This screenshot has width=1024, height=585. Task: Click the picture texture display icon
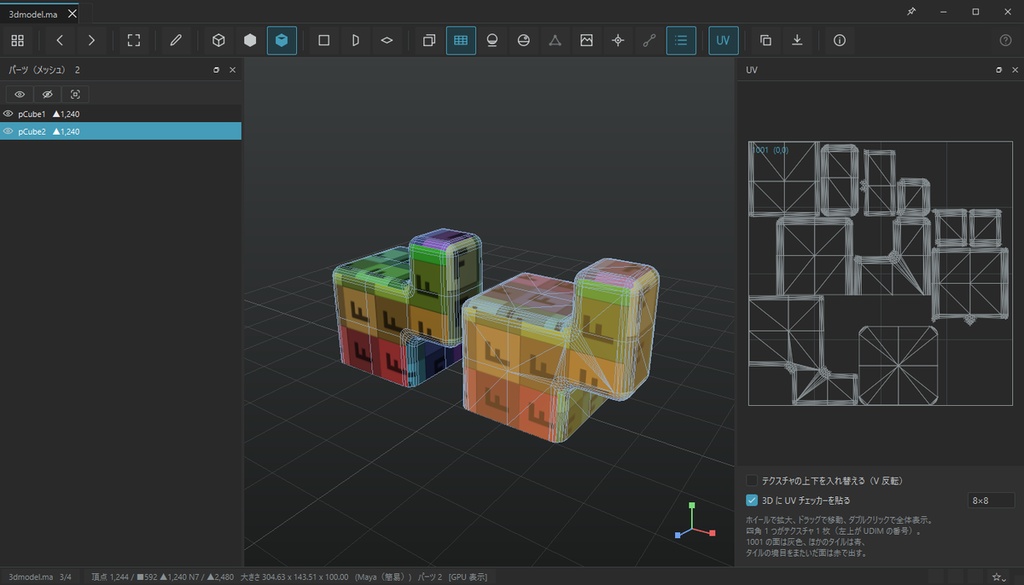(586, 40)
